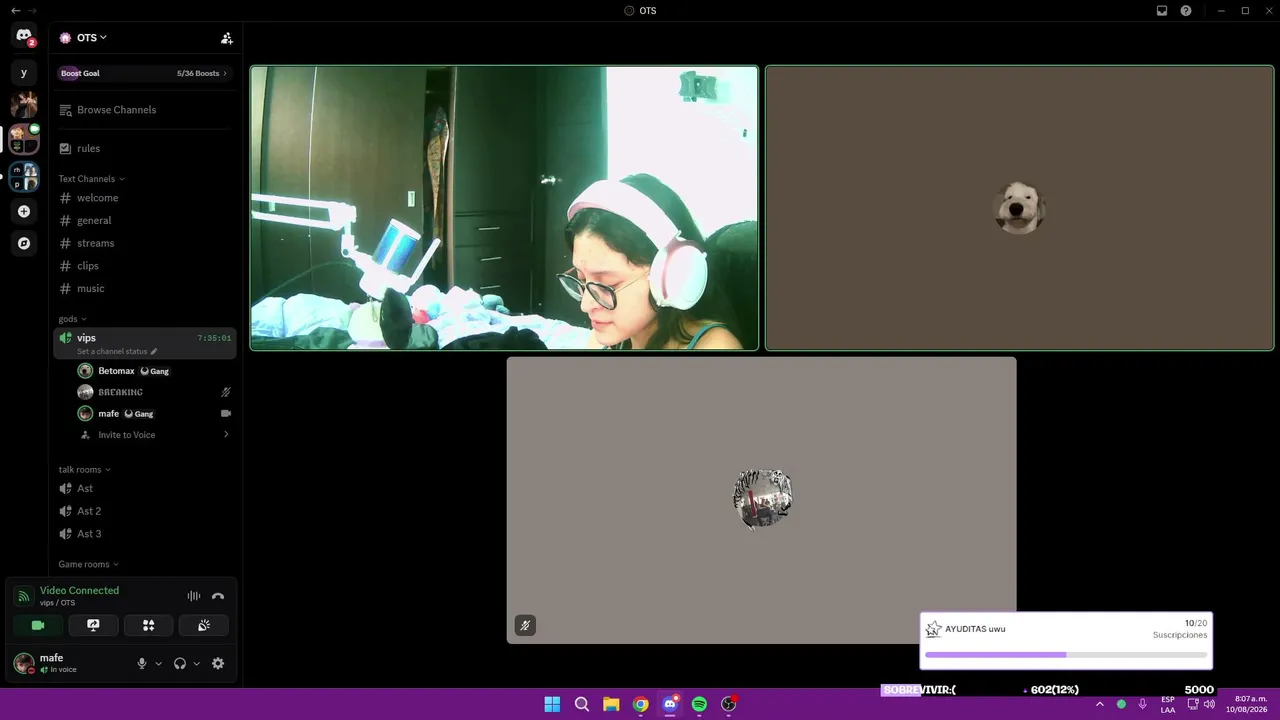This screenshot has width=1280, height=720.
Task: Collapse the gods category
Action: [72, 319]
